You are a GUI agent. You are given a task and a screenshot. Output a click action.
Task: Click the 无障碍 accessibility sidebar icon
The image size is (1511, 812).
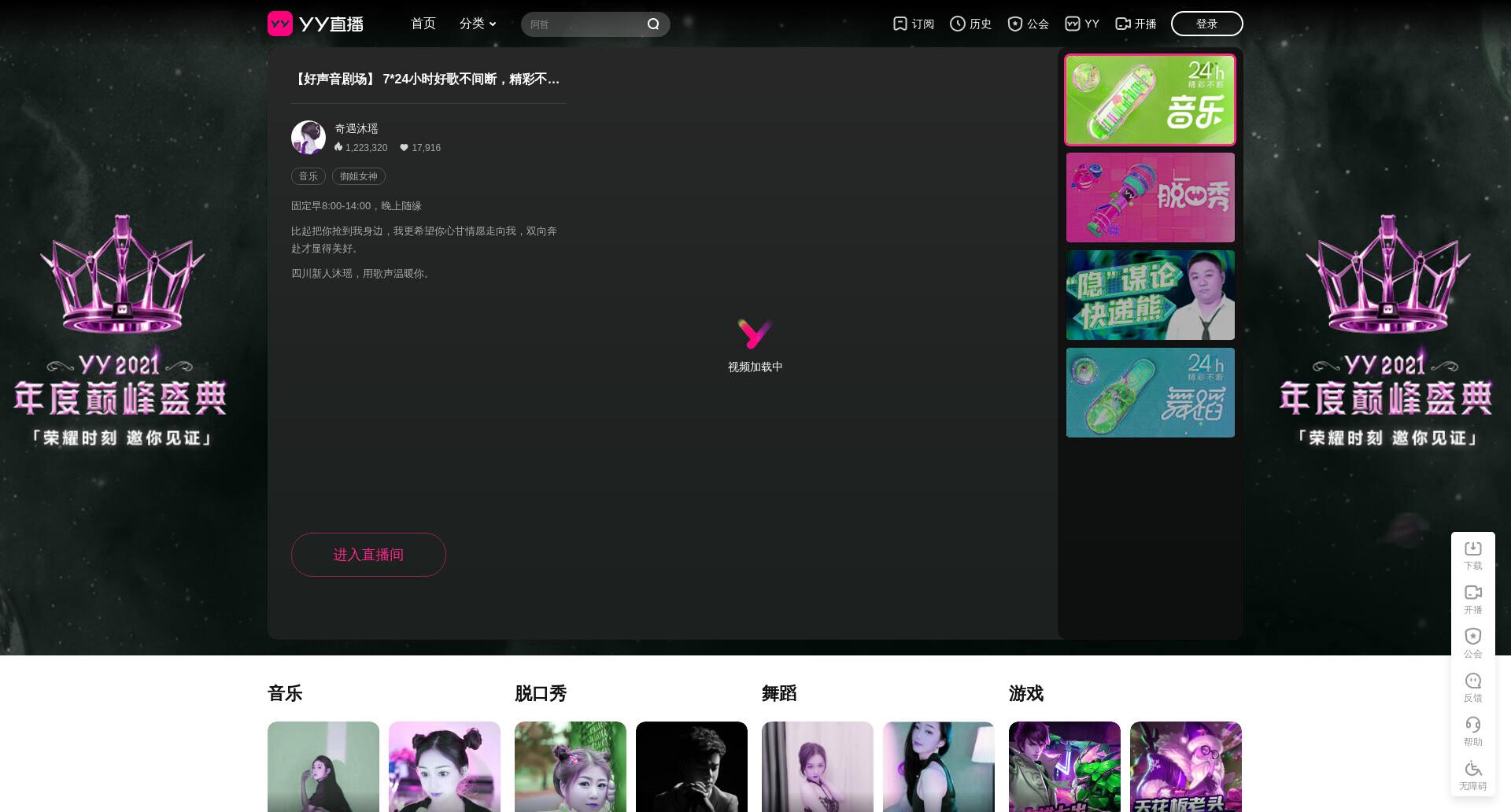point(1473,775)
